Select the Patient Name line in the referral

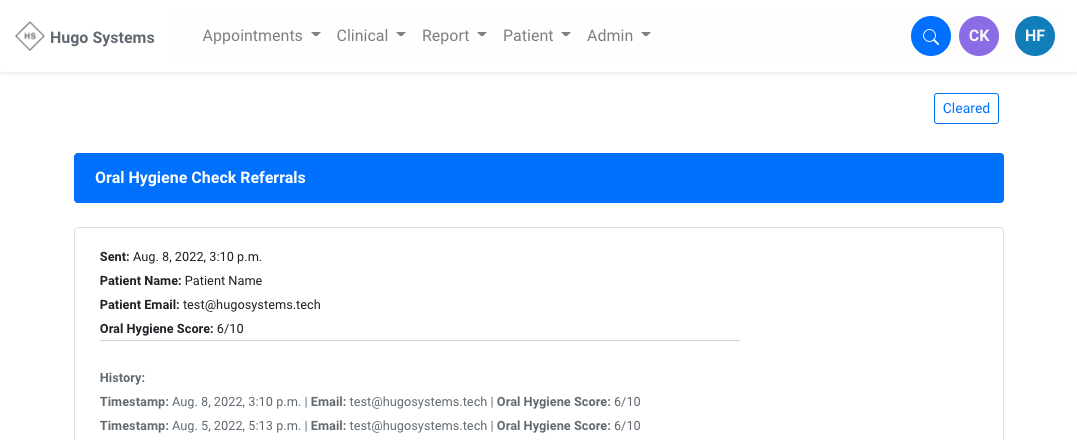181,281
